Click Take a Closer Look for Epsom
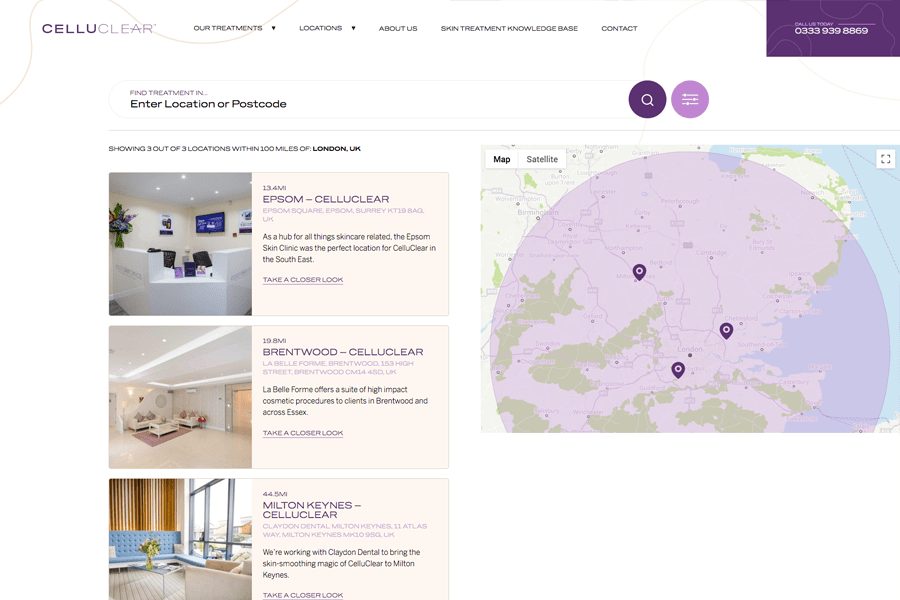Image resolution: width=900 pixels, height=600 pixels. [x=302, y=280]
